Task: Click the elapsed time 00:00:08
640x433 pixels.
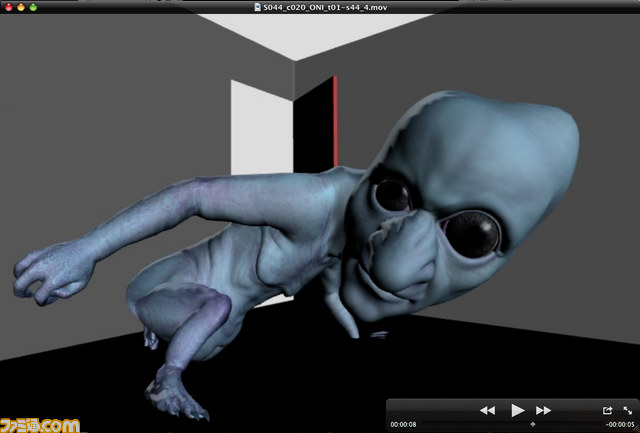Action: tap(403, 425)
